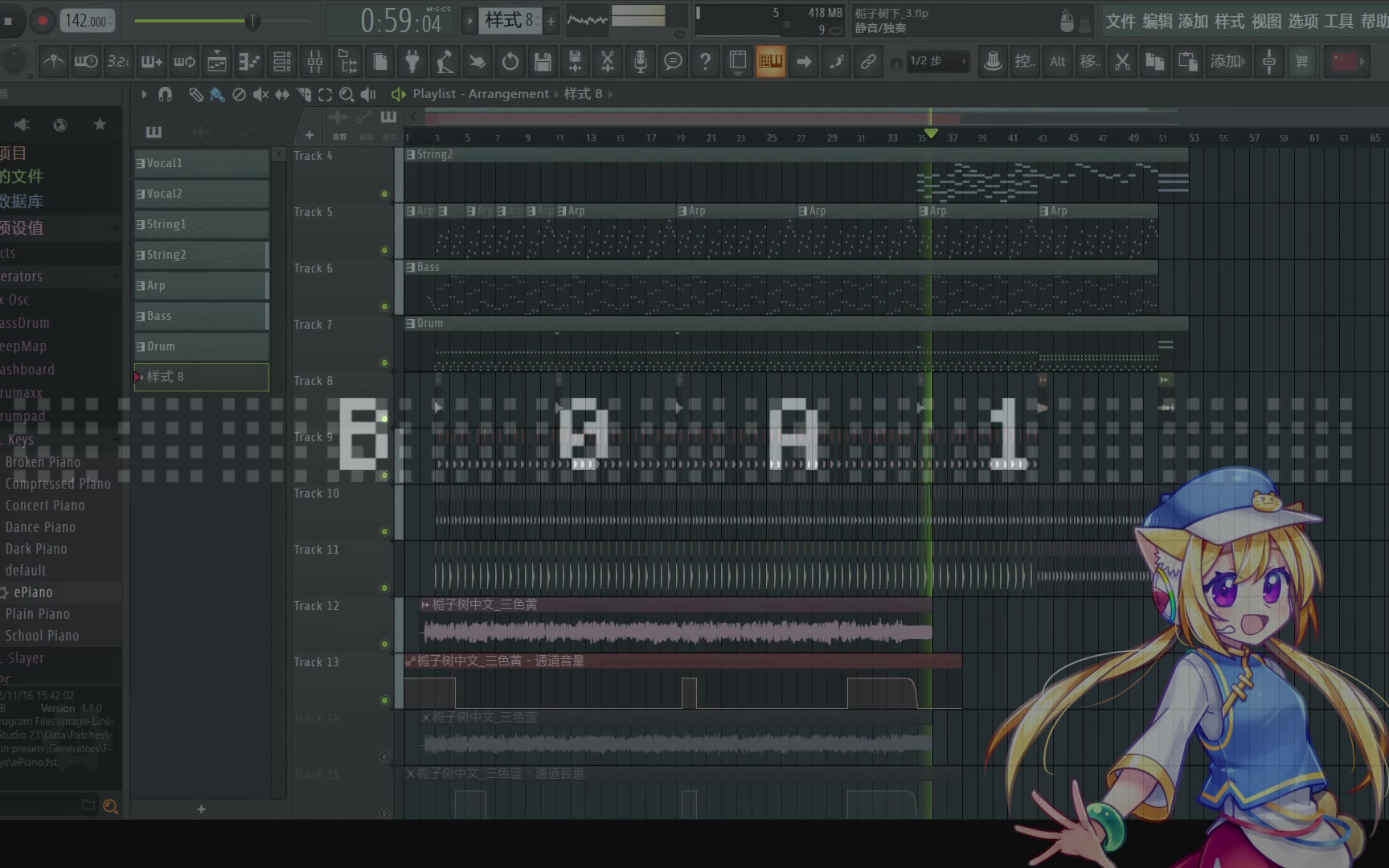
Task: Open the 1/2 步 snap dropdown
Action: (x=937, y=61)
